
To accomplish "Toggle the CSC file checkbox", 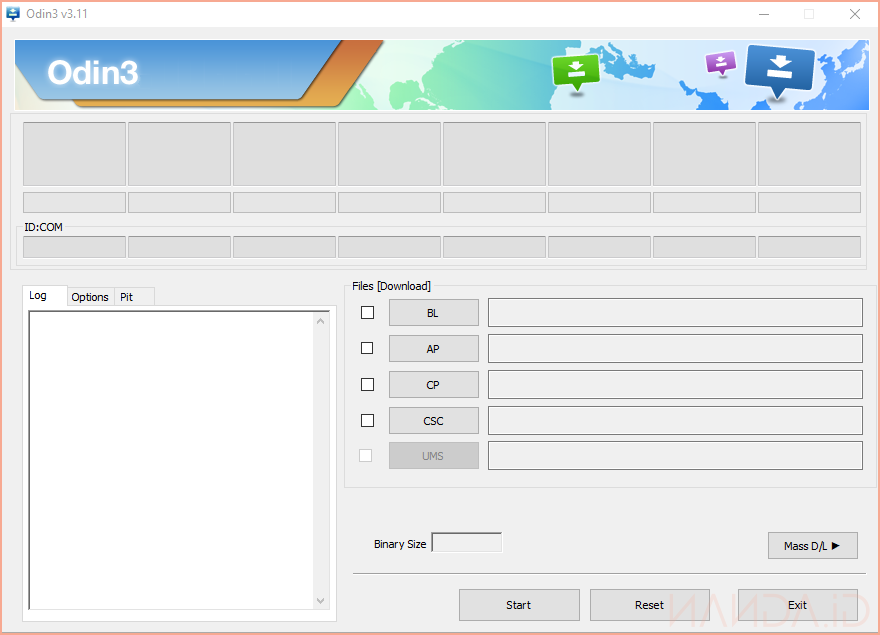I will [x=367, y=420].
